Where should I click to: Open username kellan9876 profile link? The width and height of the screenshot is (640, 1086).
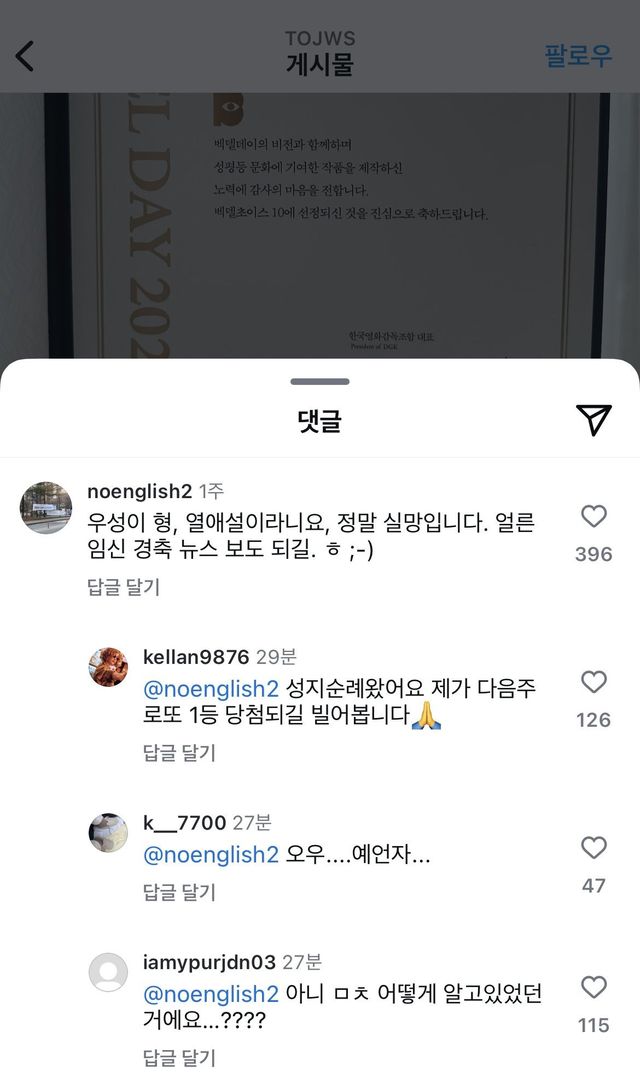(x=196, y=657)
